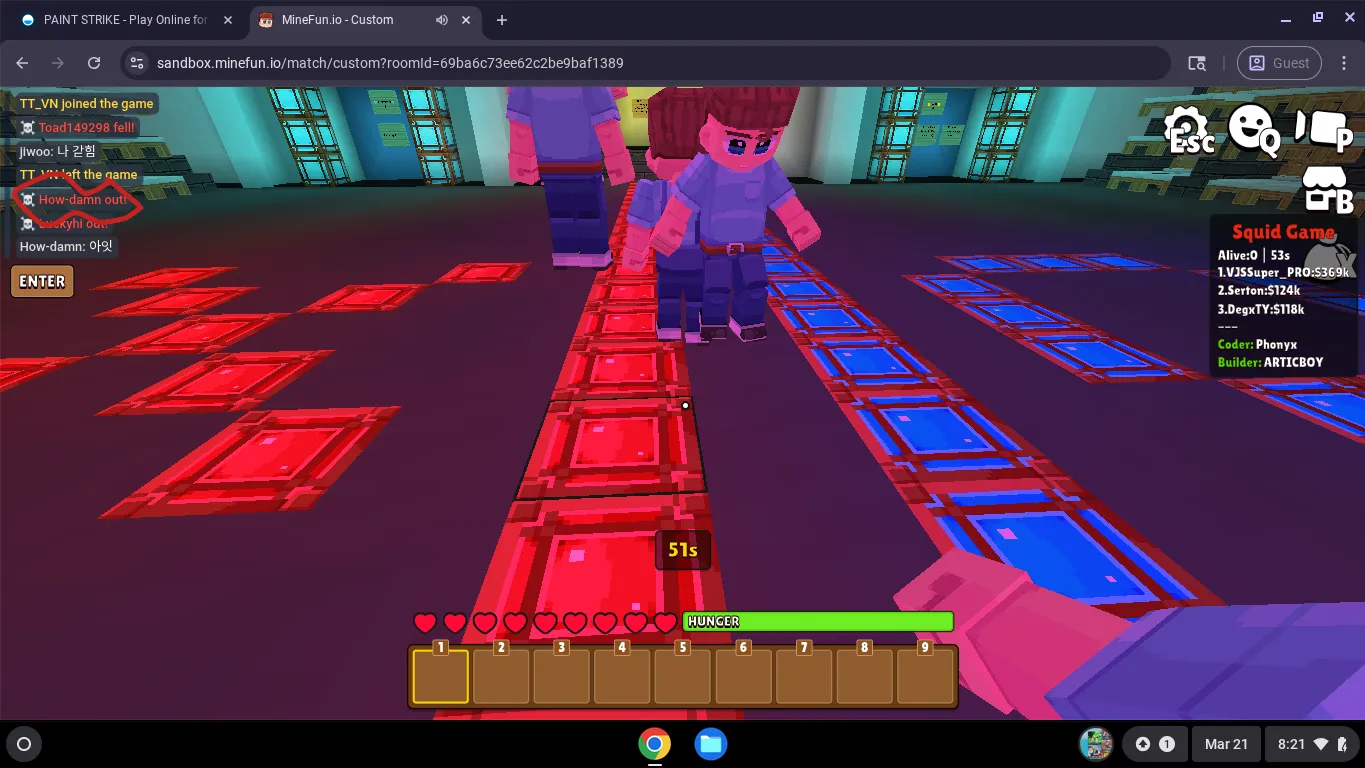This screenshot has height=768, width=1365.
Task: Select hotbar slot 9
Action: tap(925, 675)
